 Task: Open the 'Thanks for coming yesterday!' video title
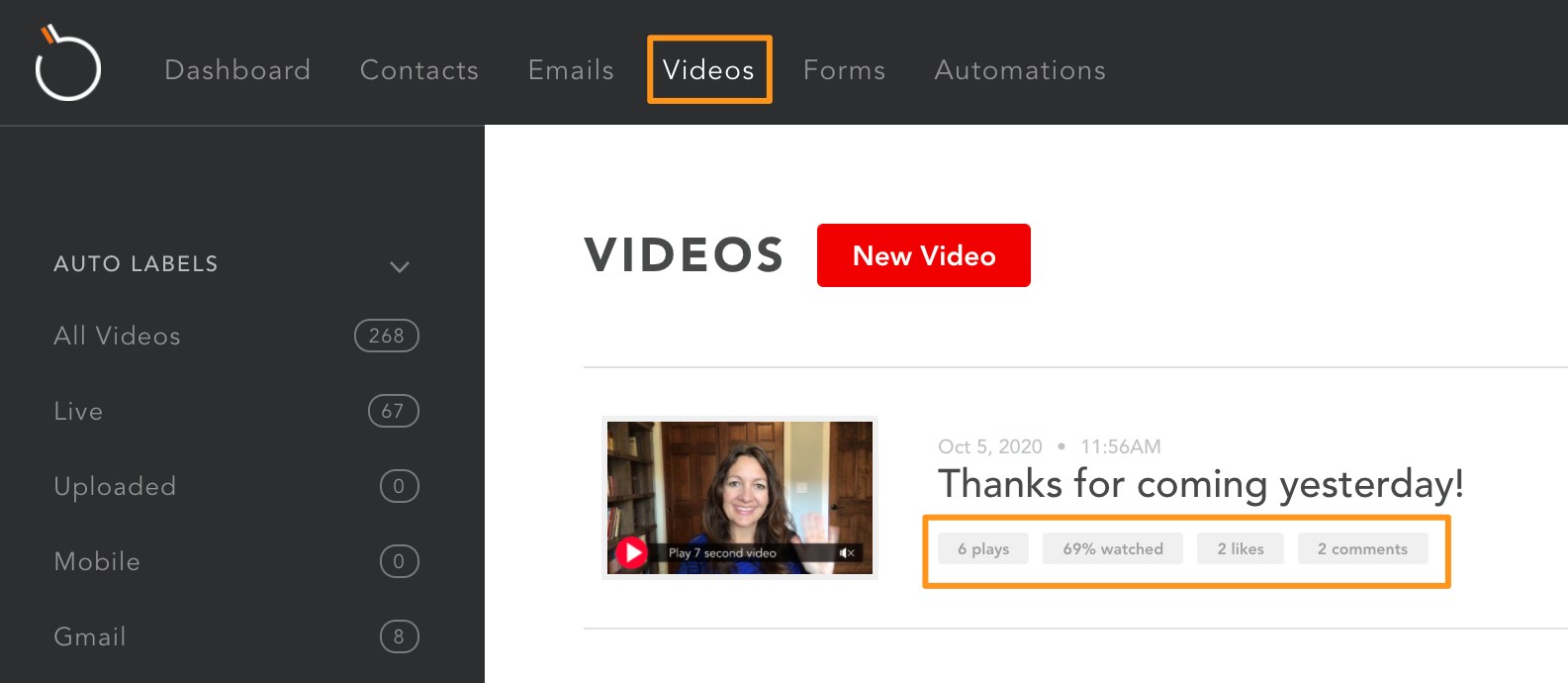tap(1200, 484)
